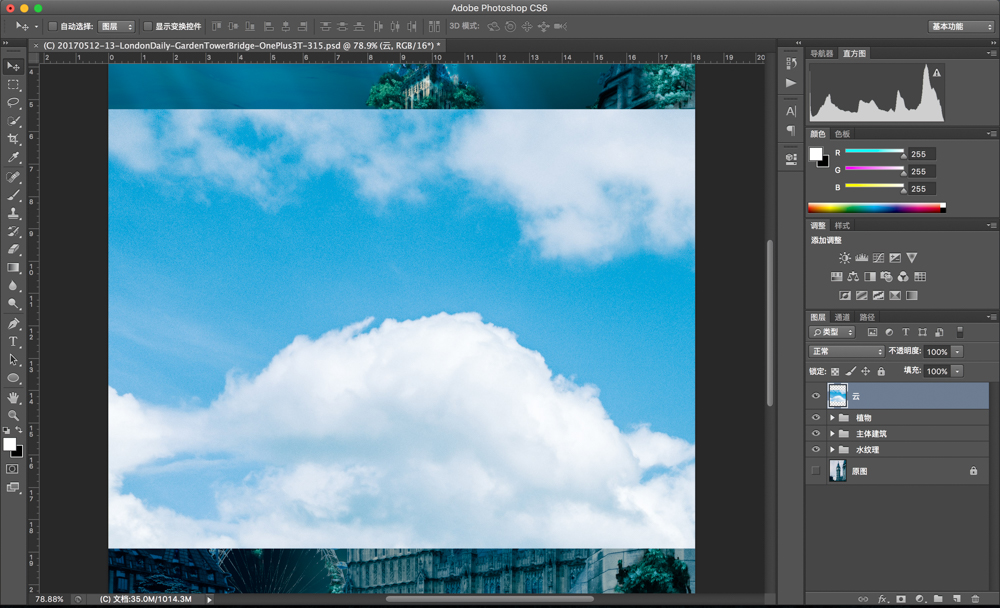1000x608 pixels.
Task: Select the History Brush tool
Action: point(13,232)
